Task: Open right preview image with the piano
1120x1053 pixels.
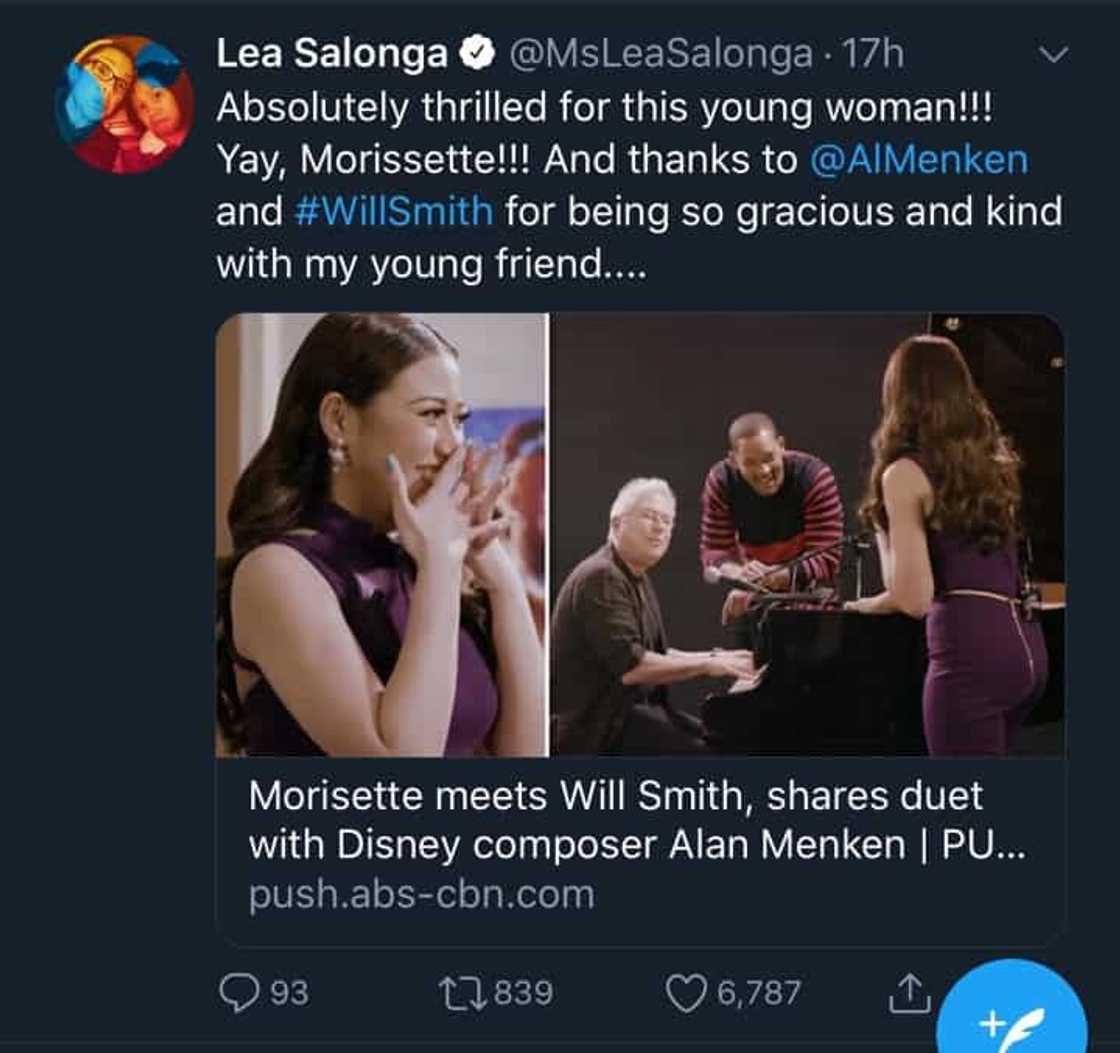Action: tap(808, 535)
